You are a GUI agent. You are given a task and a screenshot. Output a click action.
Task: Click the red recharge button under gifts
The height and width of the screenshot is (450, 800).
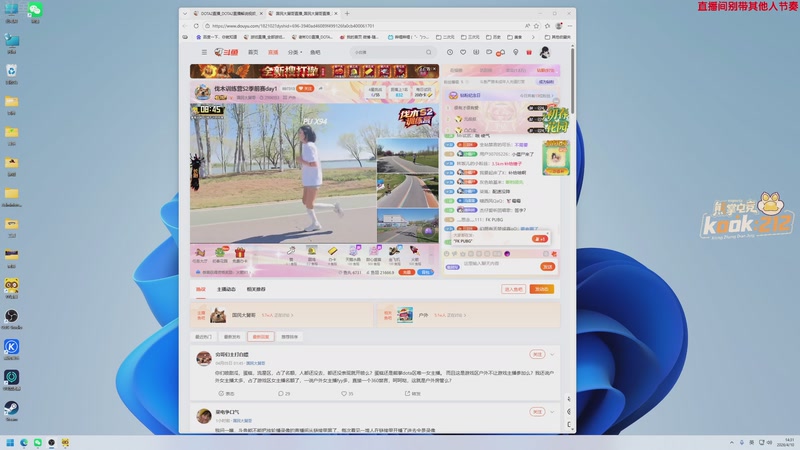[x=406, y=272]
